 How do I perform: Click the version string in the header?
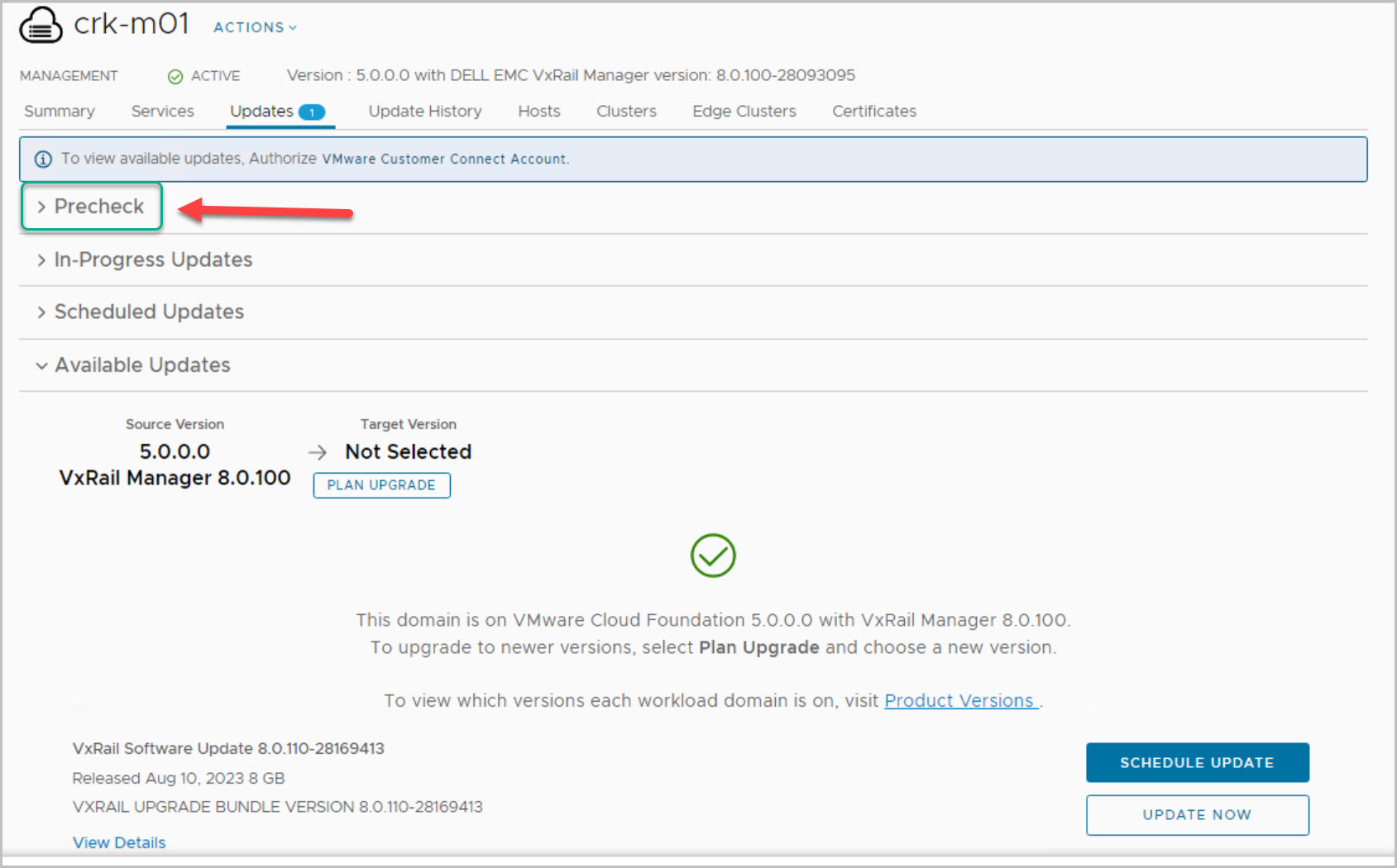pyautogui.click(x=571, y=75)
